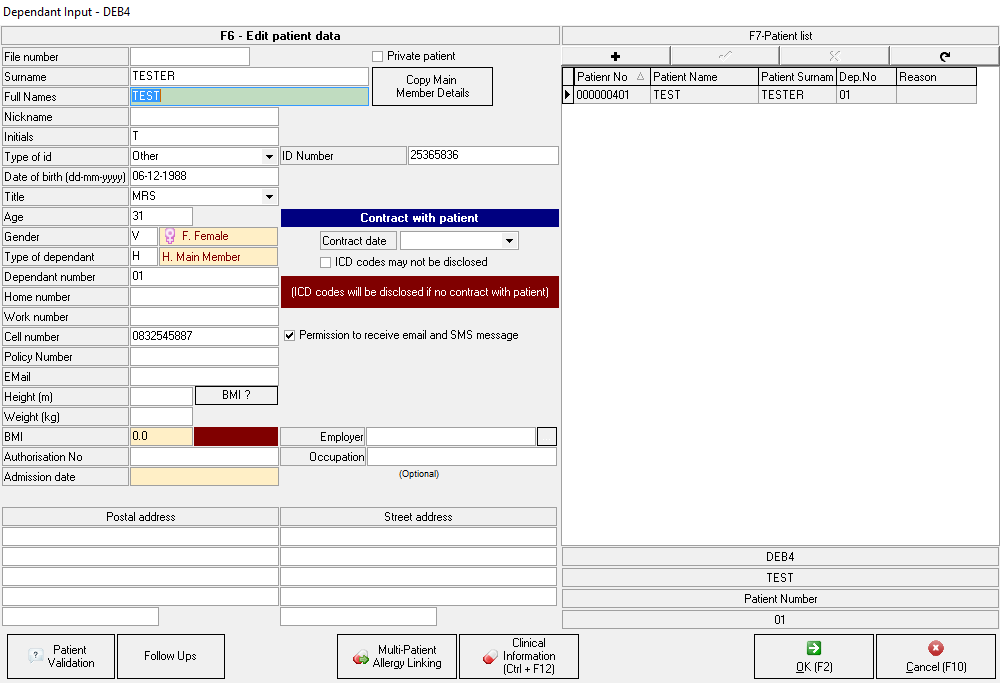Screen dimensions: 1000x683
Task: Select the F6 - Edit patient data header
Action: [280, 36]
